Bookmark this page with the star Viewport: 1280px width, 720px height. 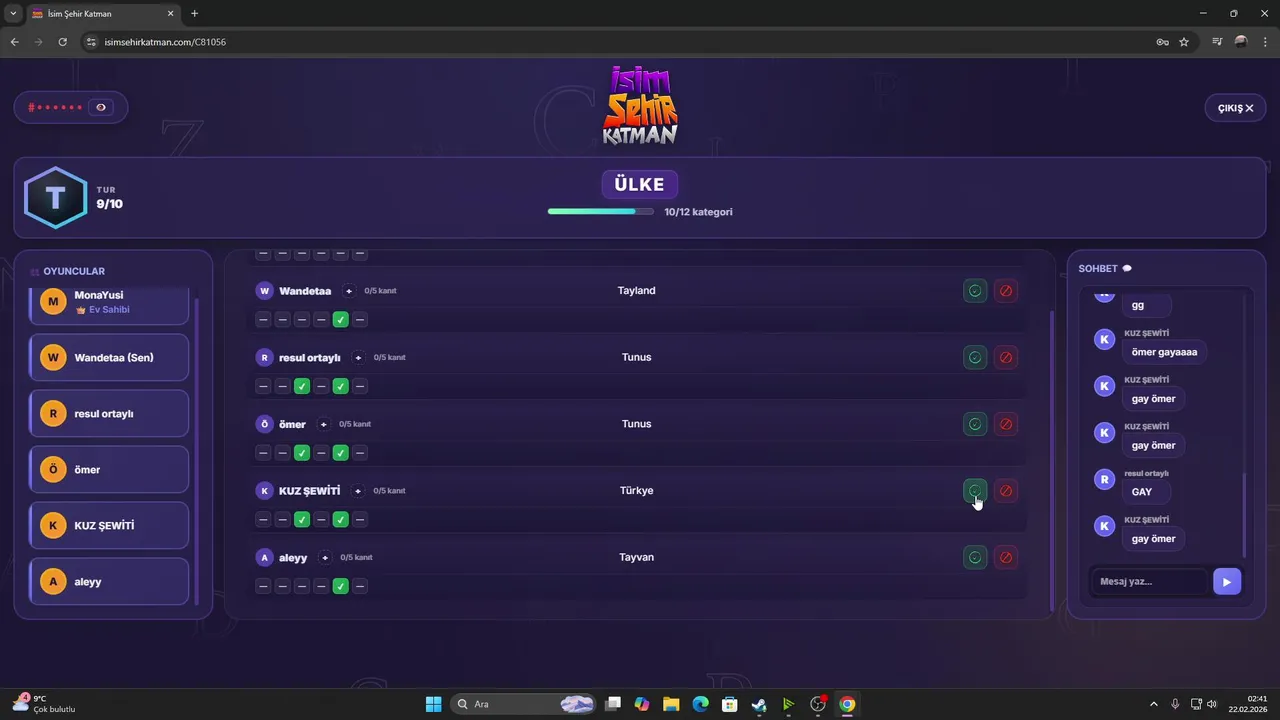pos(1184,42)
